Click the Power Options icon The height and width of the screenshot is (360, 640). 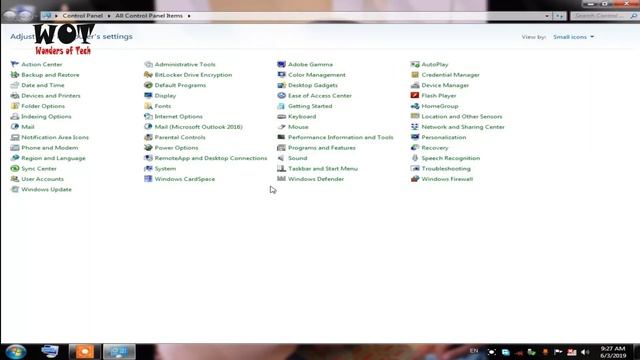coord(148,148)
